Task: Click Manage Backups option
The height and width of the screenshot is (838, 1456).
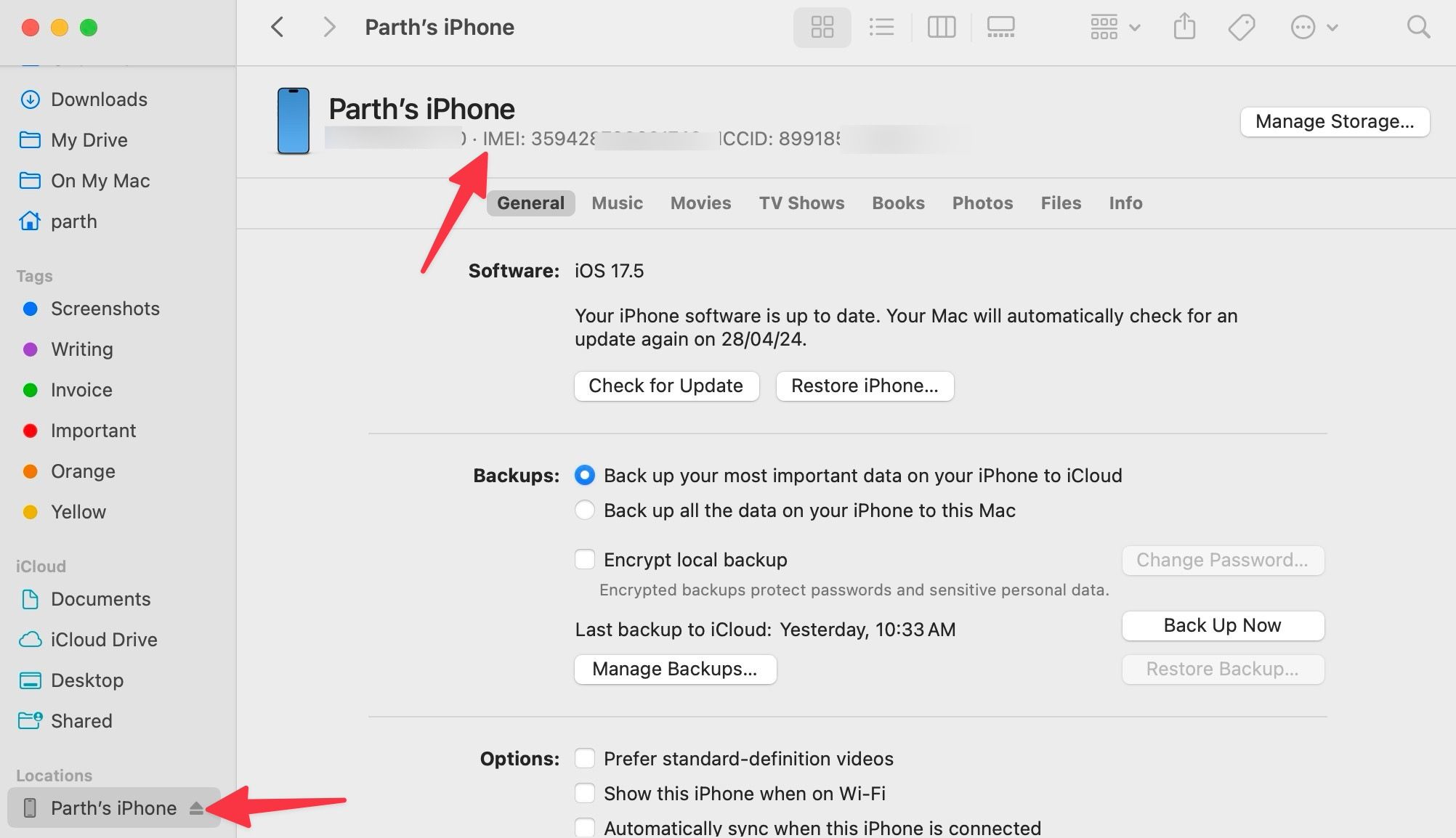Action: pyautogui.click(x=675, y=668)
